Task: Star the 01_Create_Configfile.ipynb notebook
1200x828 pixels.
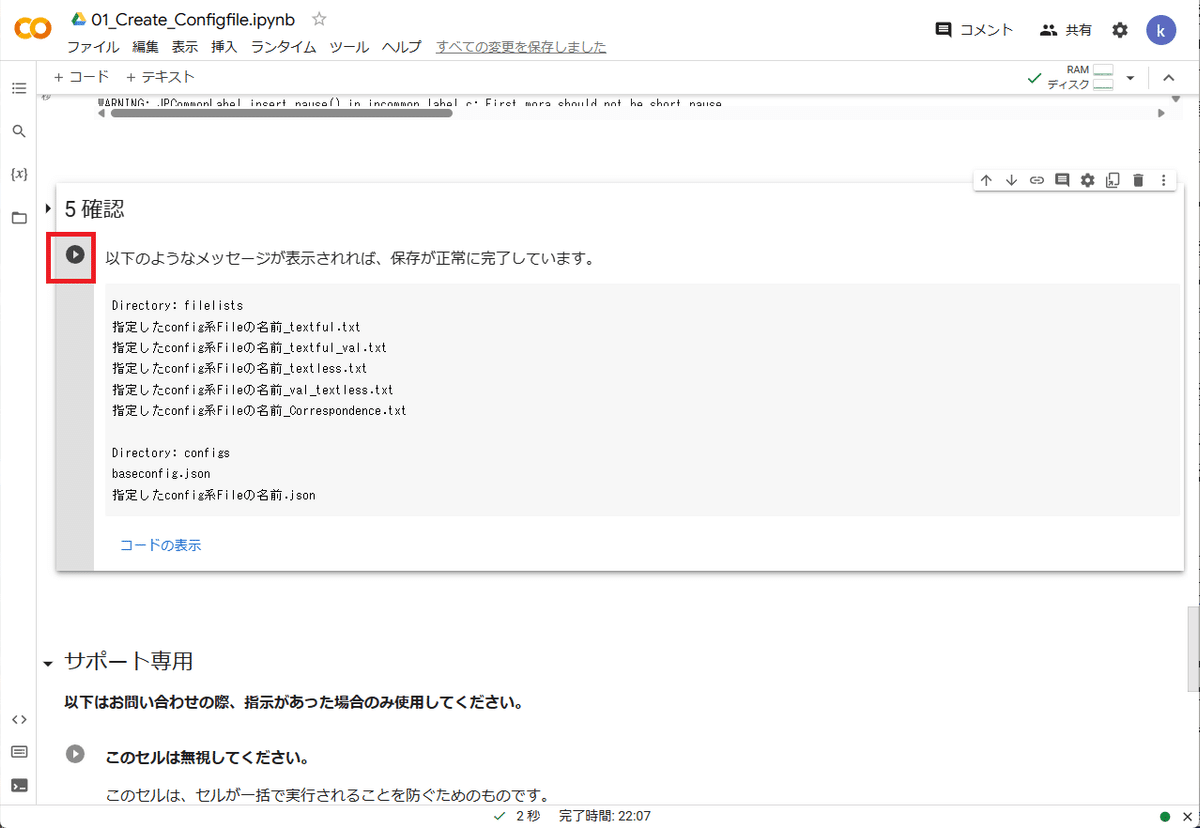Action: click(x=319, y=19)
